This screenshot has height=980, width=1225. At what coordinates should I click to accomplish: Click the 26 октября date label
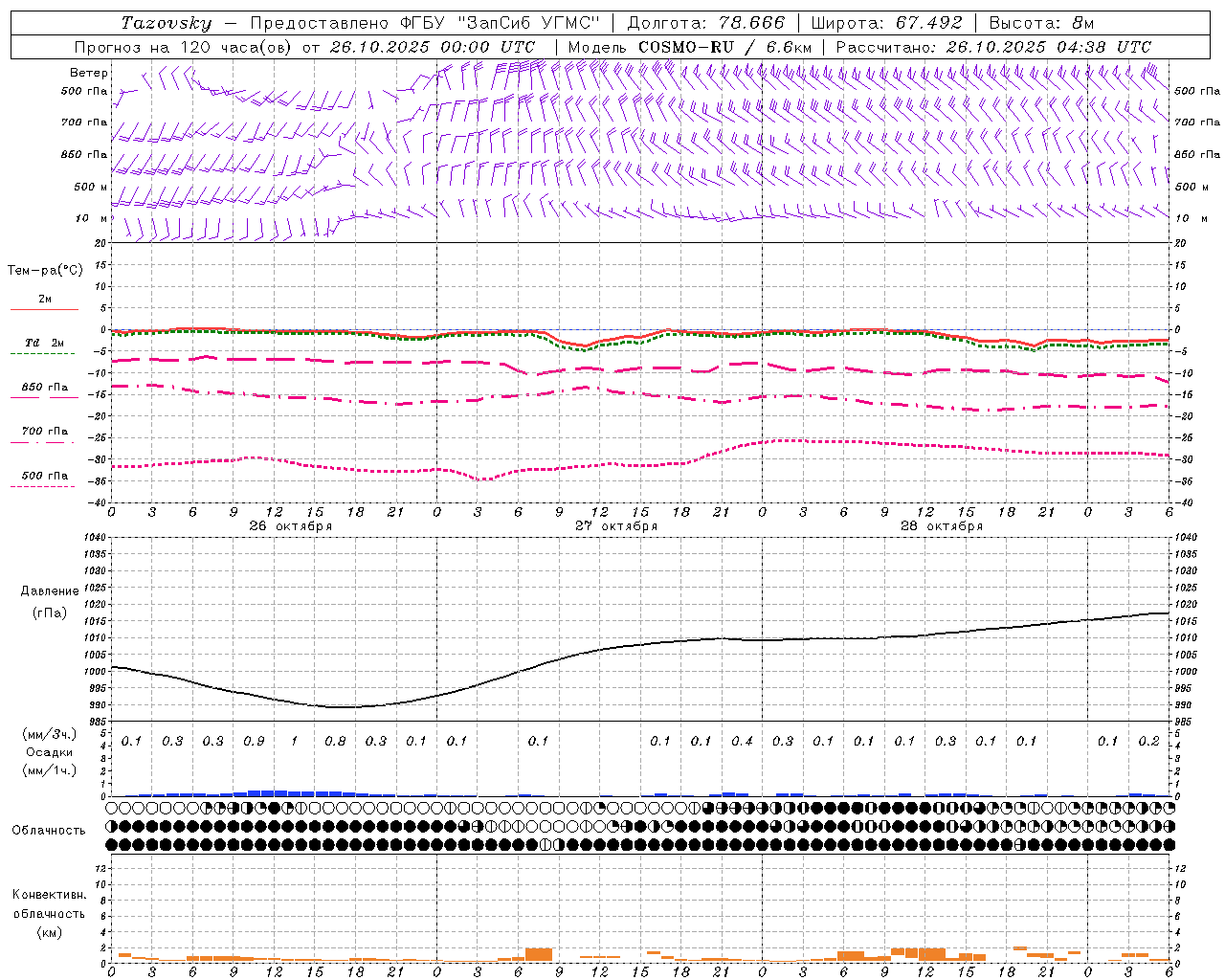(291, 526)
